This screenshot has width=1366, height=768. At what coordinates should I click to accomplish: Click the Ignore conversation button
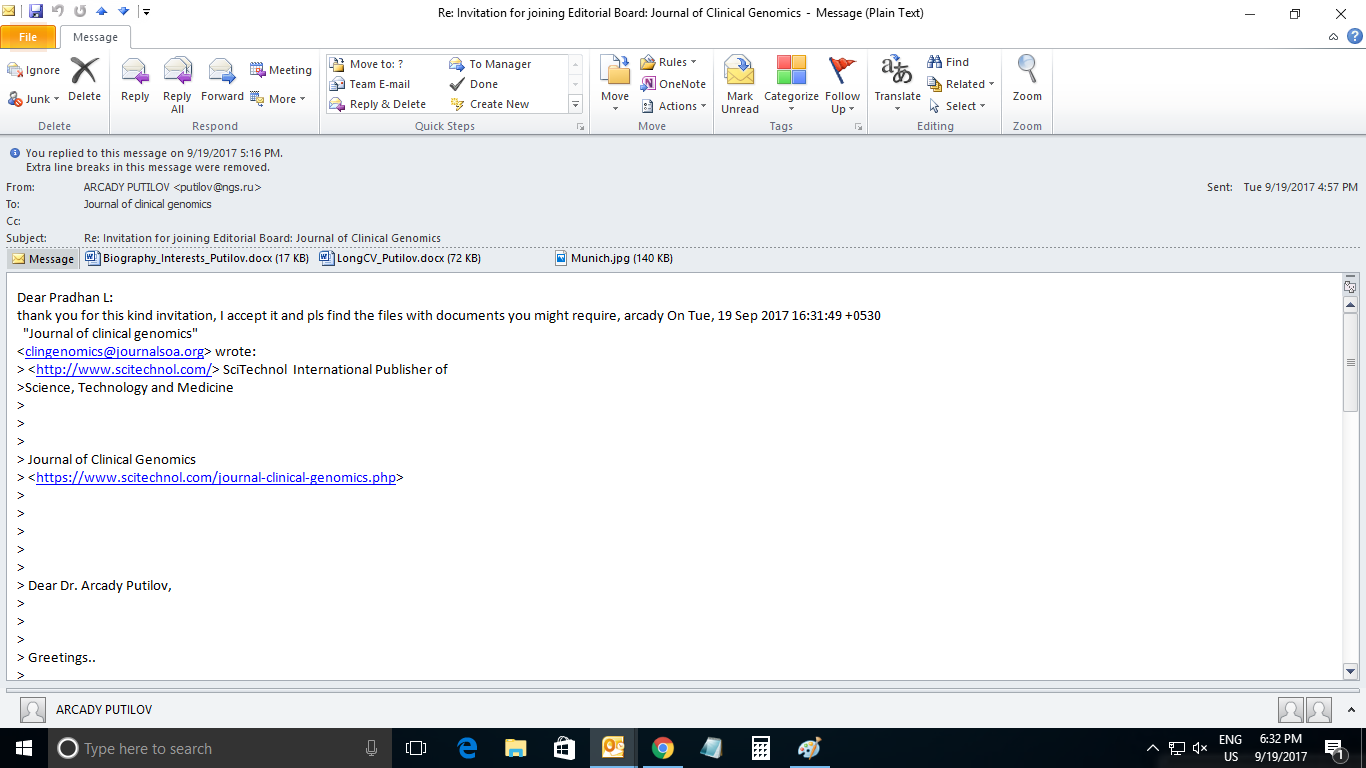pyautogui.click(x=35, y=70)
